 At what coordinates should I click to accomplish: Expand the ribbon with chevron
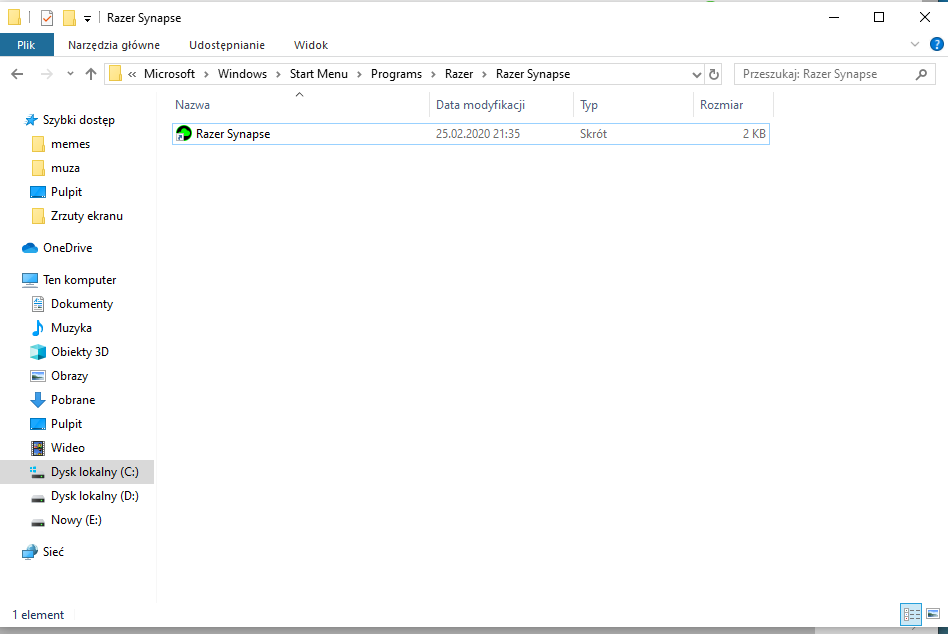pyautogui.click(x=915, y=44)
